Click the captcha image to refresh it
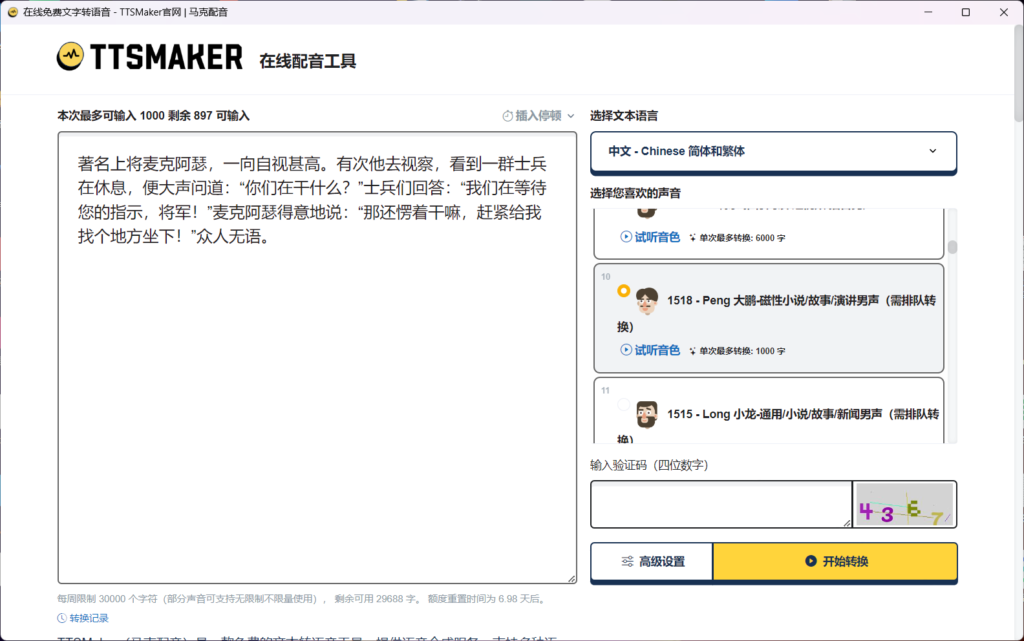 (904, 504)
